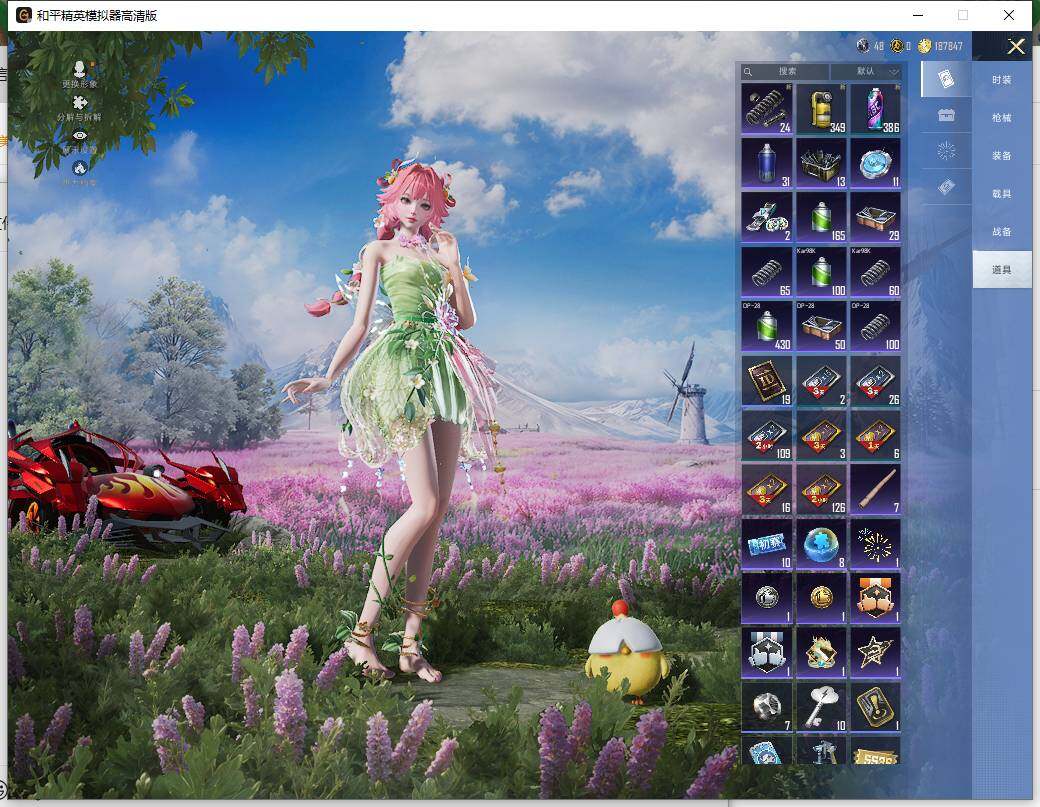Screen dimensions: 1040x807
Task: Select the 装备 tab
Action: click(x=1001, y=156)
